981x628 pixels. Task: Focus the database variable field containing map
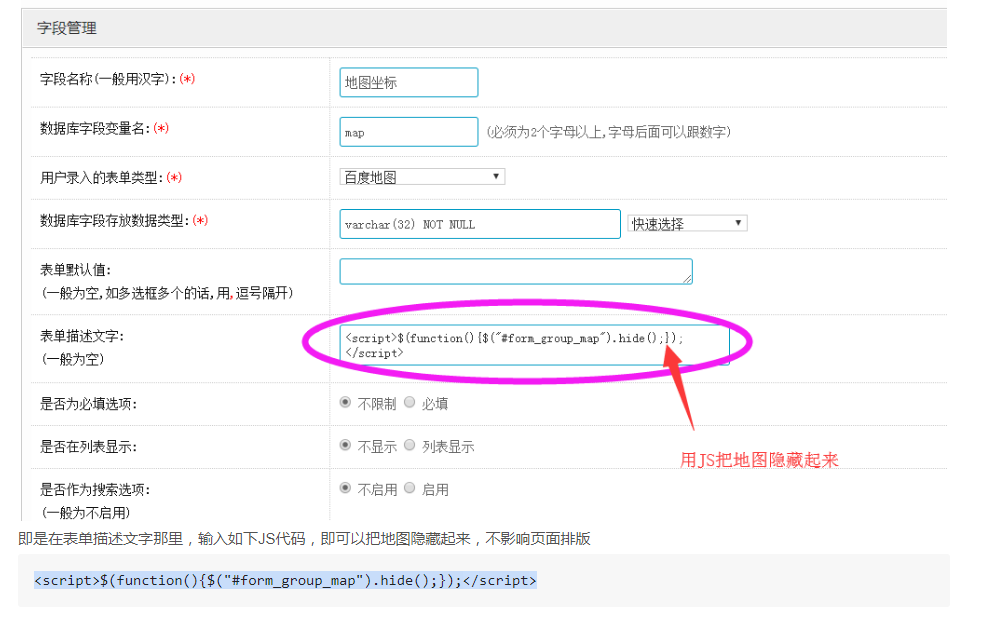pos(408,132)
